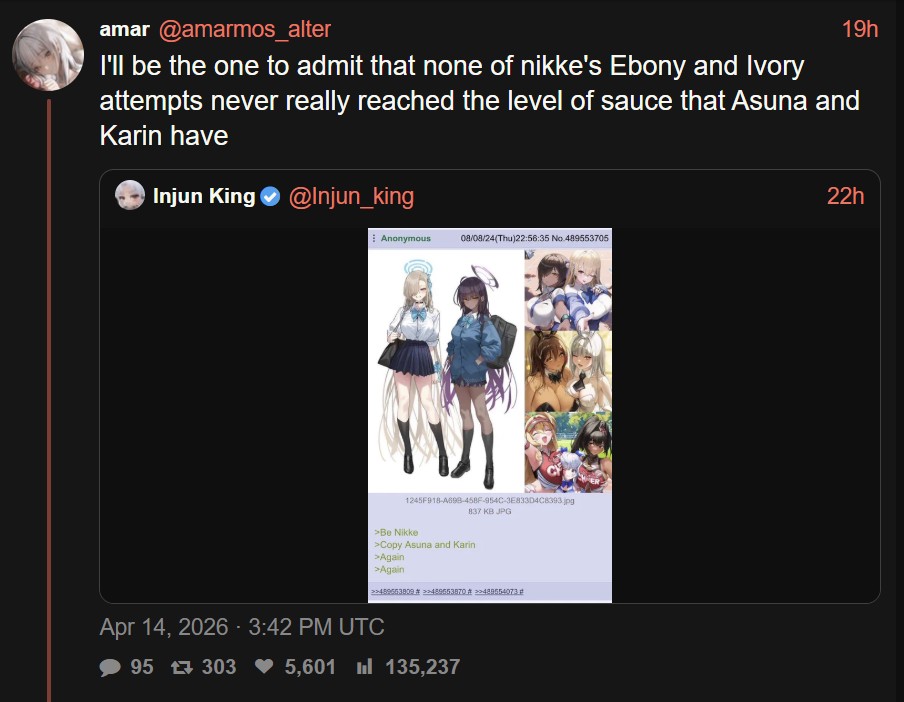Click the reply speech bubble icon

(x=110, y=667)
